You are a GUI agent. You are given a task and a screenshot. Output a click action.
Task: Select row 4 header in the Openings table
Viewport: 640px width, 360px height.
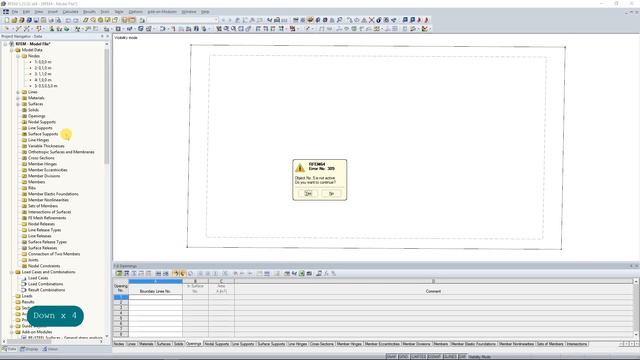pos(120,313)
